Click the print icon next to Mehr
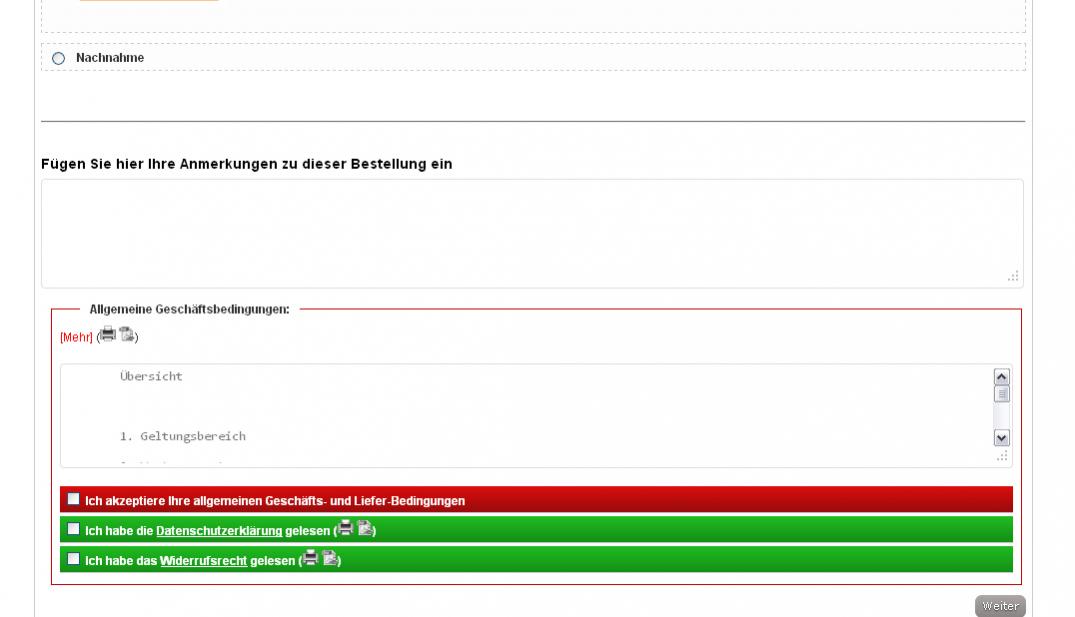 (x=108, y=335)
